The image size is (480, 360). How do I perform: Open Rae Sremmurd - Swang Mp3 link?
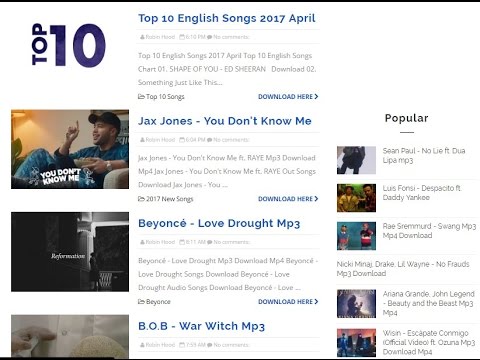[429, 231]
